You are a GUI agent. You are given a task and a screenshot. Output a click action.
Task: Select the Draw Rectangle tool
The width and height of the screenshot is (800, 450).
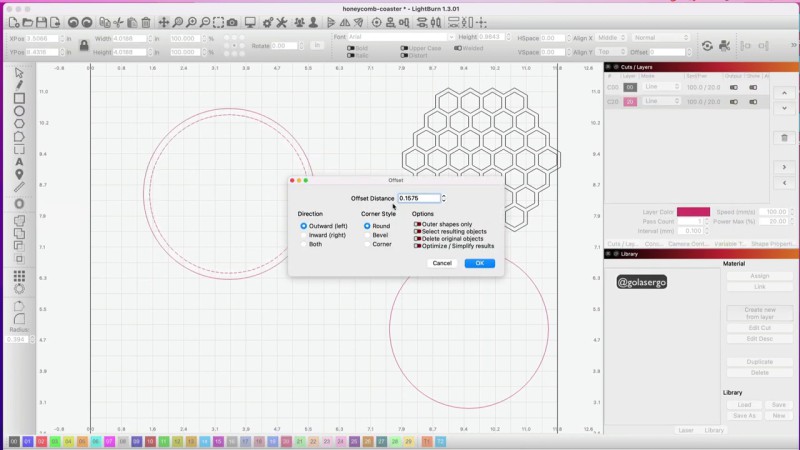[x=19, y=98]
